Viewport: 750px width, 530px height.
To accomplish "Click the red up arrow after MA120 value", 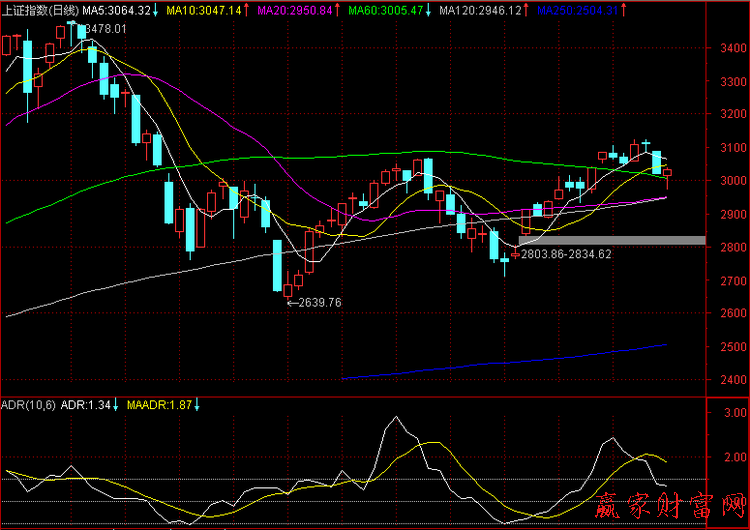I will click(x=527, y=10).
